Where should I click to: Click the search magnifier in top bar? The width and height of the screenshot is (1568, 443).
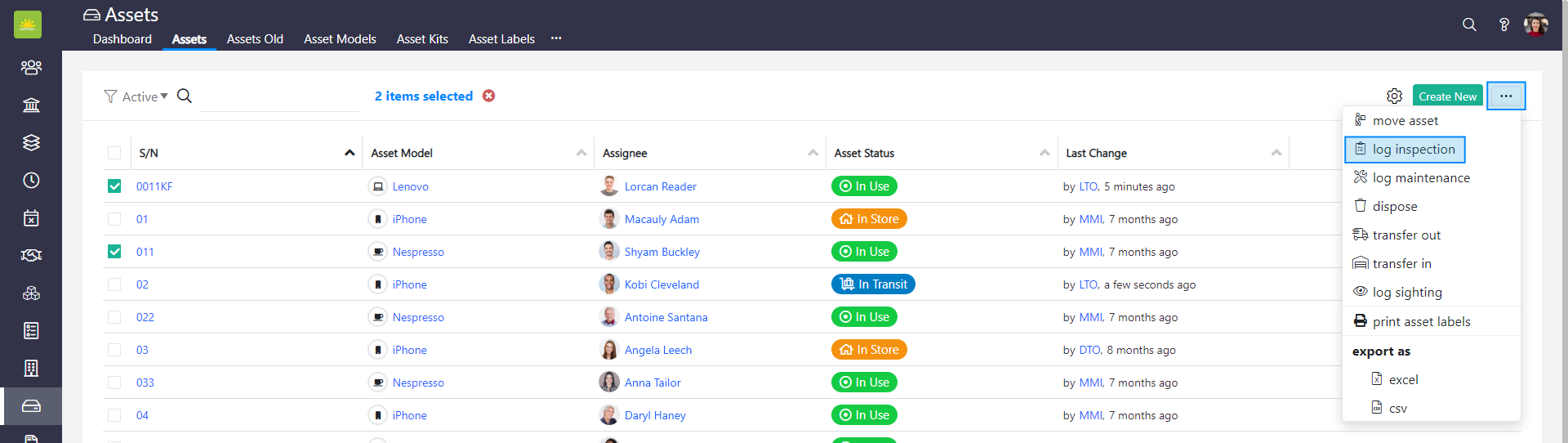pos(1469,25)
